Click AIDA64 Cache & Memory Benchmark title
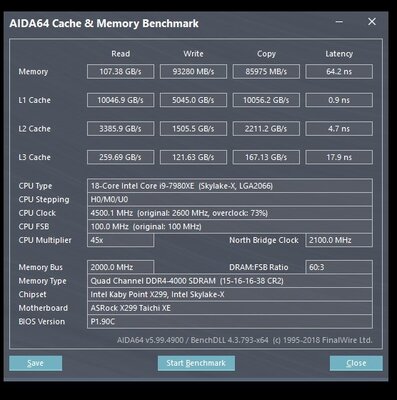Viewport: 397px width, 400px height. tap(104, 23)
